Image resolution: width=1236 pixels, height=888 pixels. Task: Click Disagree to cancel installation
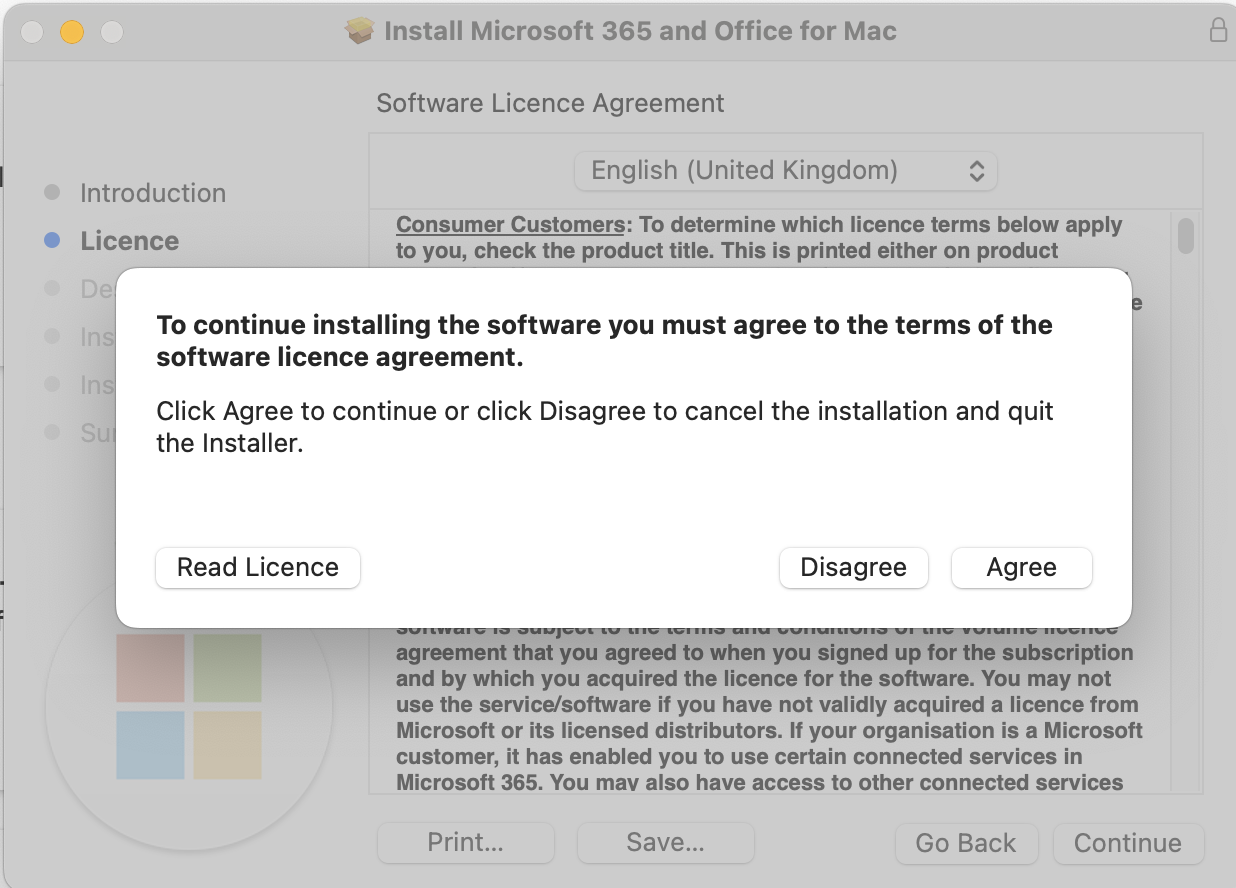853,567
